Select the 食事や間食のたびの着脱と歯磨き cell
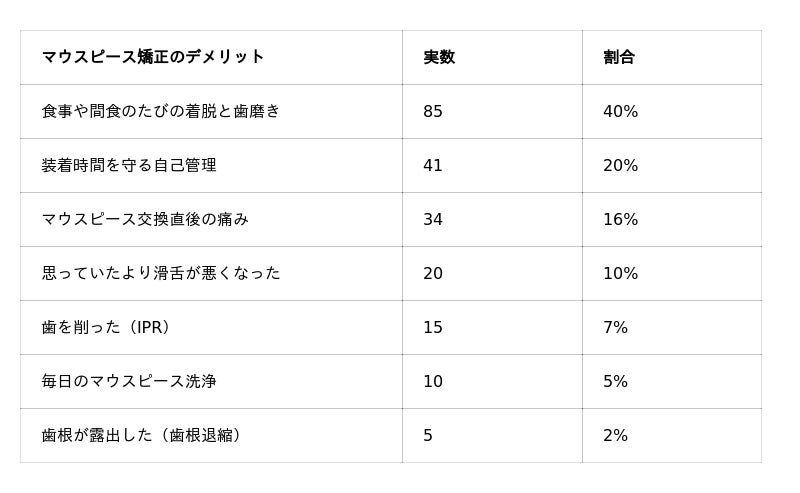This screenshot has height=493, width=800. point(161,111)
